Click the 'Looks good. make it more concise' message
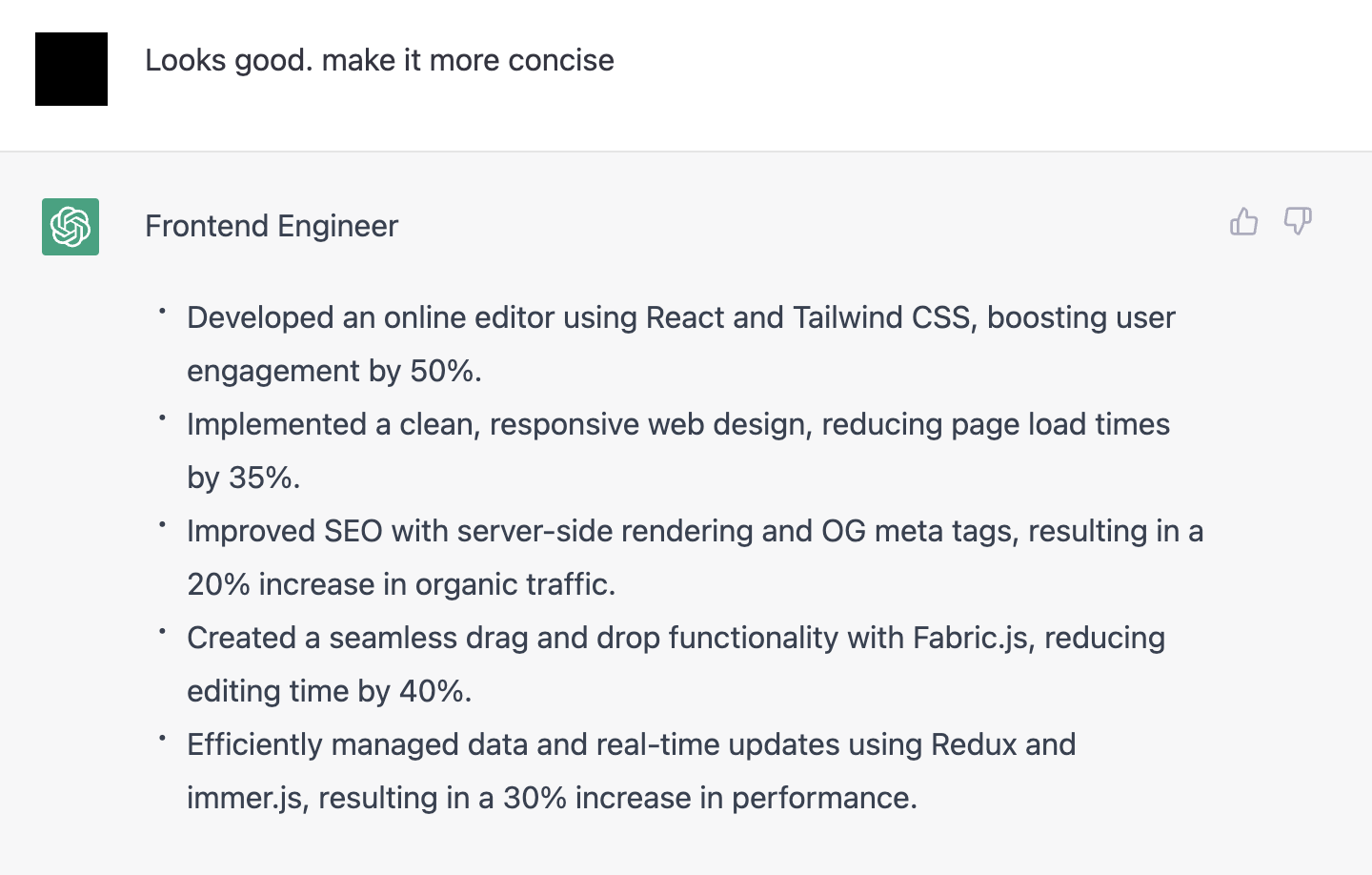The image size is (1372, 875). tap(379, 60)
